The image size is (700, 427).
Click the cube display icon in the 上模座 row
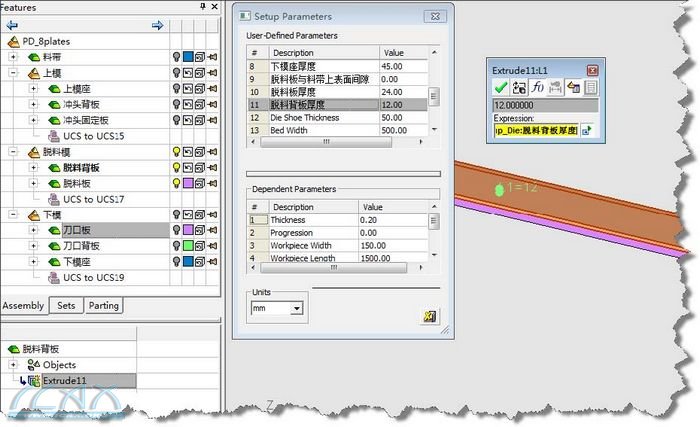tap(200, 88)
